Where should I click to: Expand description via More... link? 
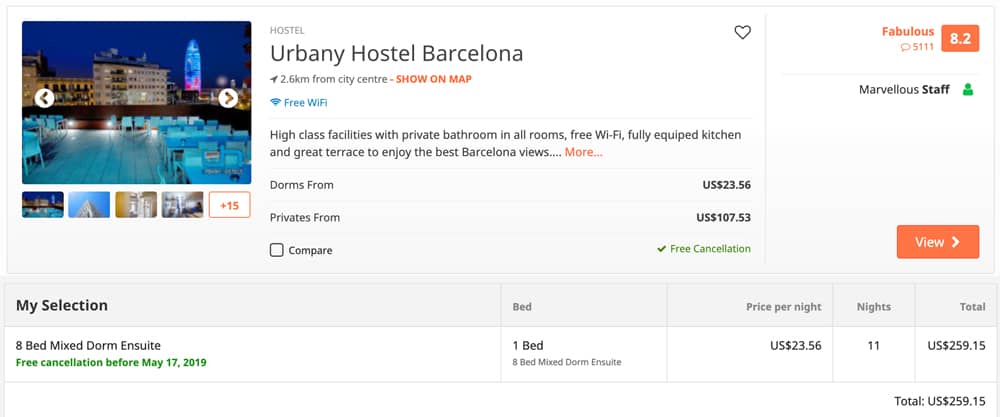pyautogui.click(x=583, y=152)
